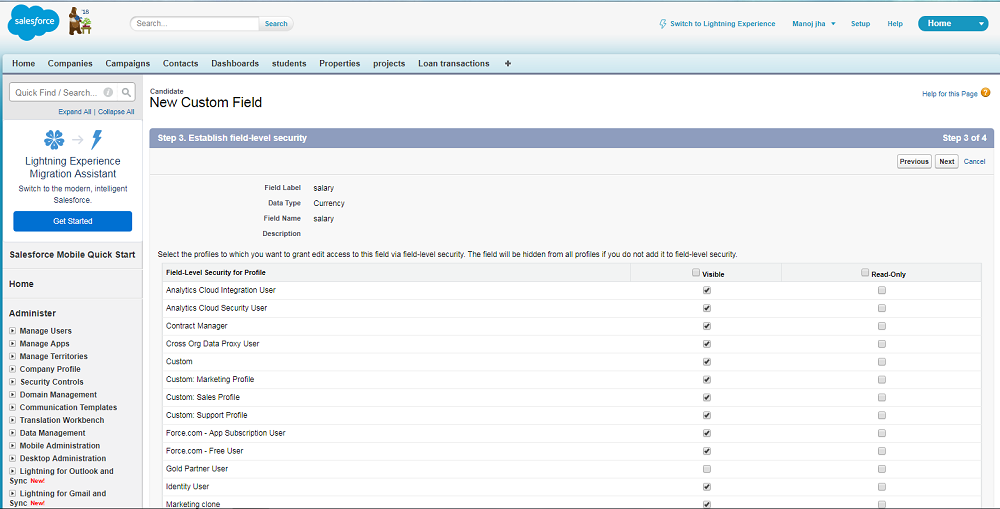Toggle the Visible column header checkbox
Image resolution: width=1000 pixels, height=509 pixels.
coord(696,272)
